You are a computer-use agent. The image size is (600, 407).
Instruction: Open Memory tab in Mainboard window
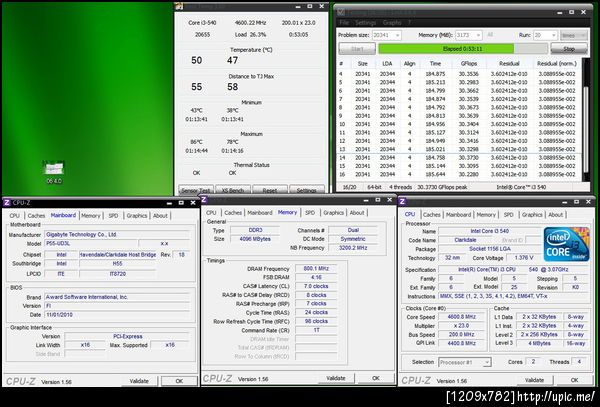coord(91,216)
